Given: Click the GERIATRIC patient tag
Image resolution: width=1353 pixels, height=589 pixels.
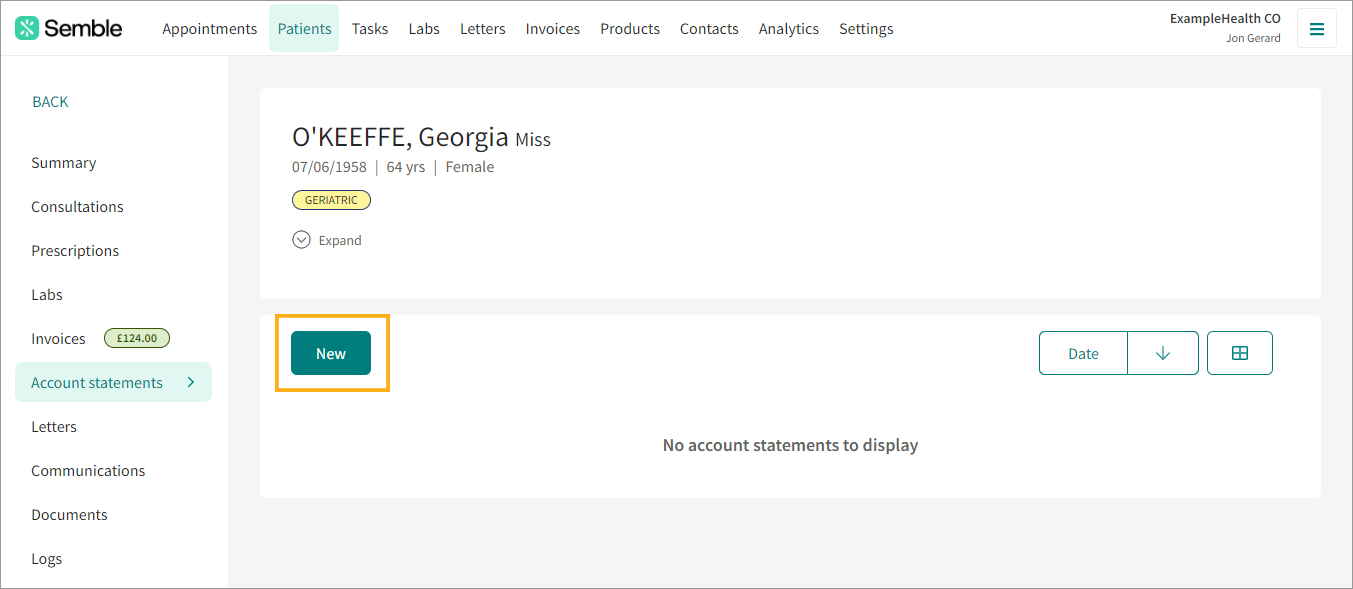Looking at the screenshot, I should (331, 200).
